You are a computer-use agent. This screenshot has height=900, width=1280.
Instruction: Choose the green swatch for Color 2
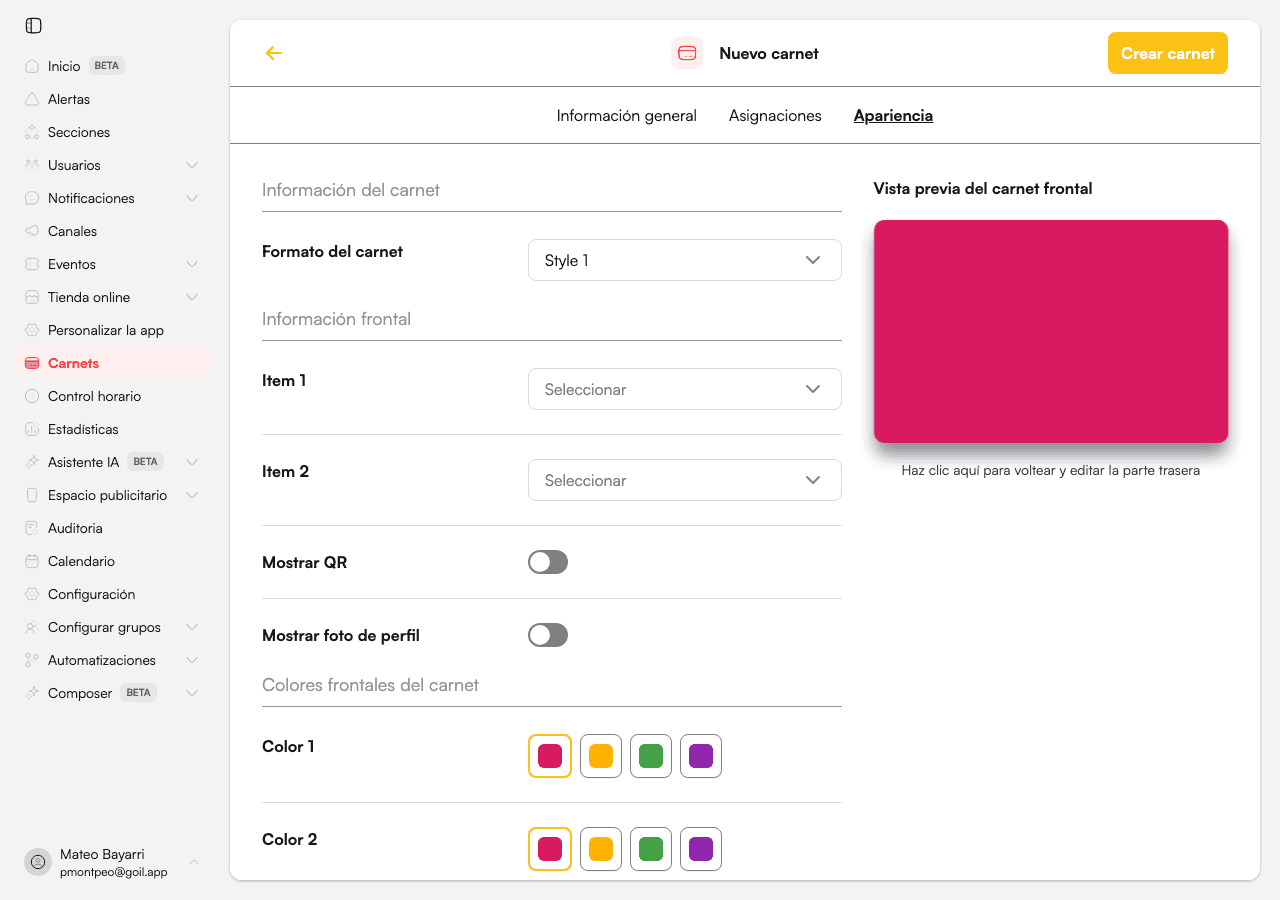pyautogui.click(x=651, y=849)
